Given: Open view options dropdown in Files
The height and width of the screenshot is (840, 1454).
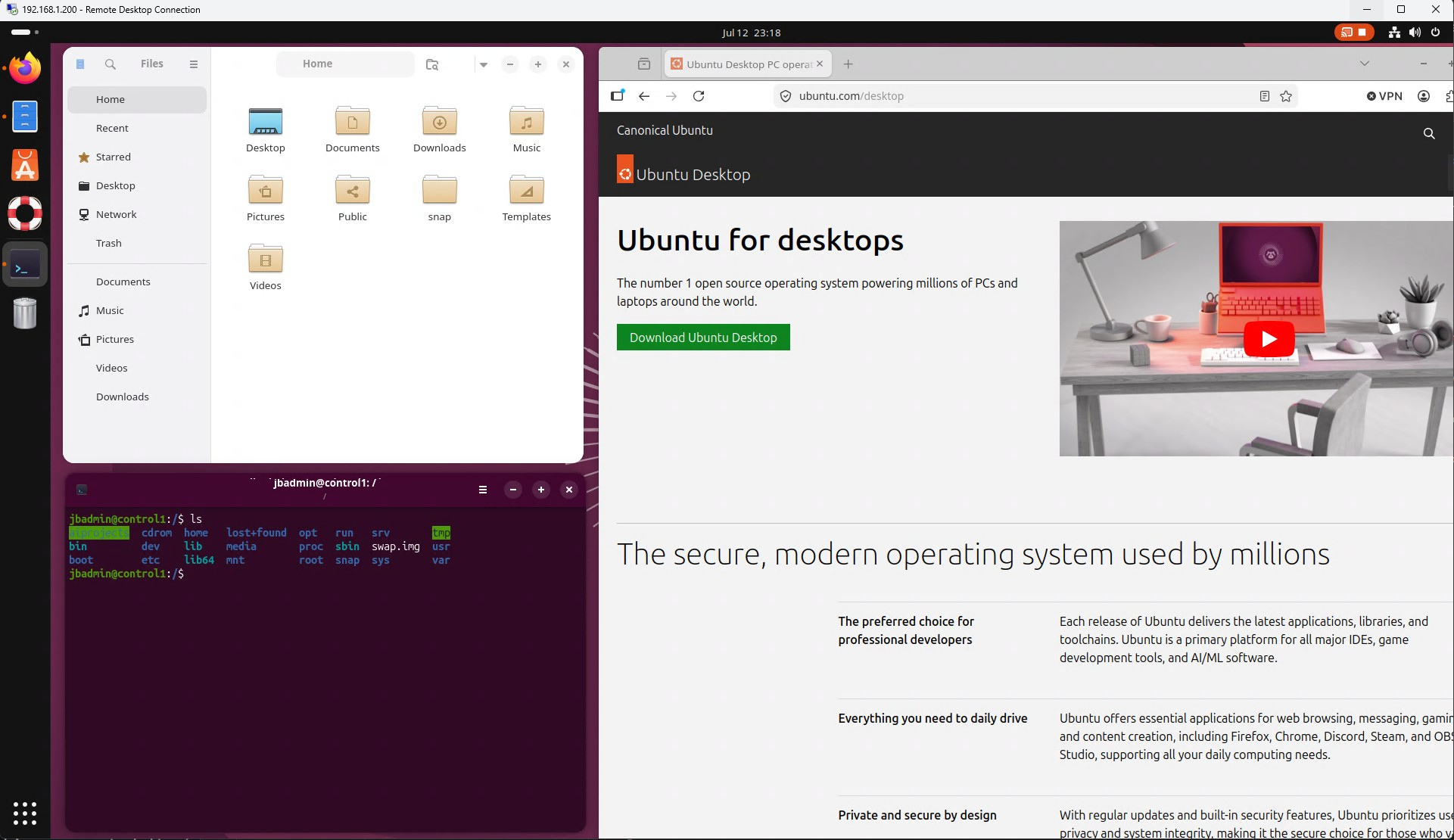Looking at the screenshot, I should [x=484, y=64].
